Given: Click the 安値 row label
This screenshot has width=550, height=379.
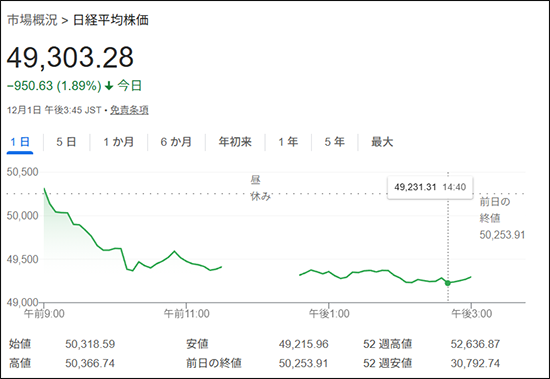Looking at the screenshot, I should pos(197,344).
